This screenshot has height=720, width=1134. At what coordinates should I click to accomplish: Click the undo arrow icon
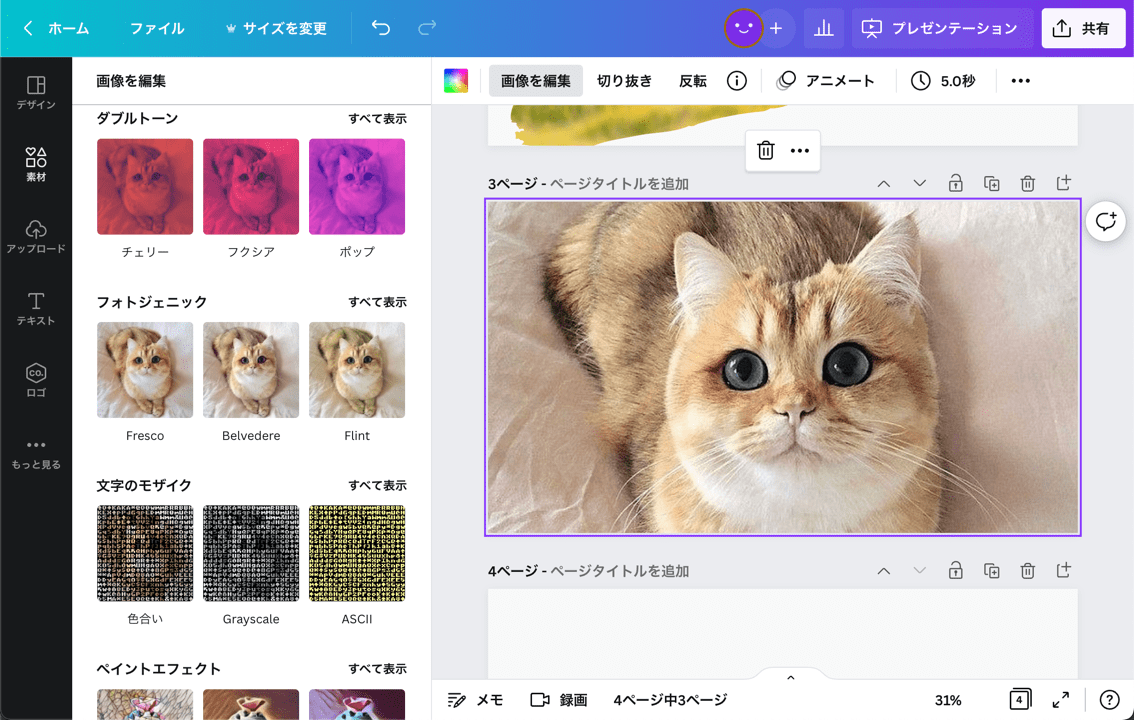click(x=381, y=28)
